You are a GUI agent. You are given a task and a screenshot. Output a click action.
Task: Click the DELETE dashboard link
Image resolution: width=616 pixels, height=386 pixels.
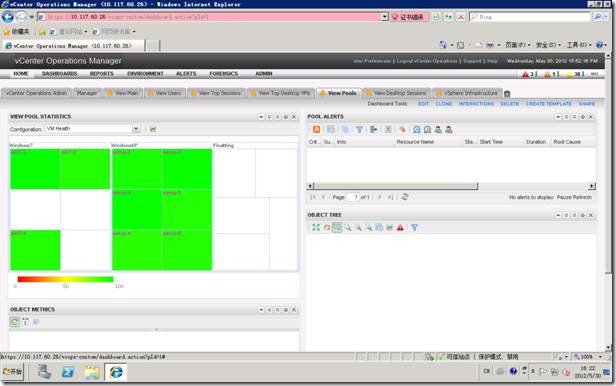(x=509, y=104)
